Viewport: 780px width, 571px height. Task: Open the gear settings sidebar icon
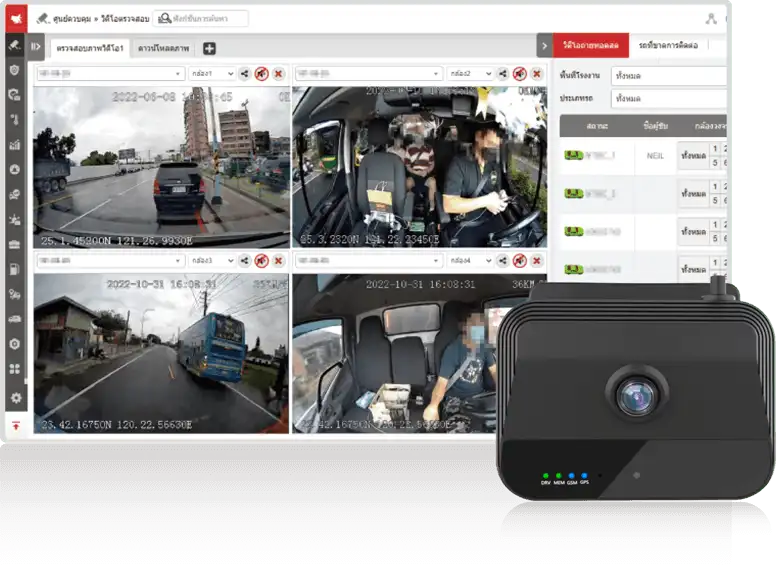coord(15,398)
